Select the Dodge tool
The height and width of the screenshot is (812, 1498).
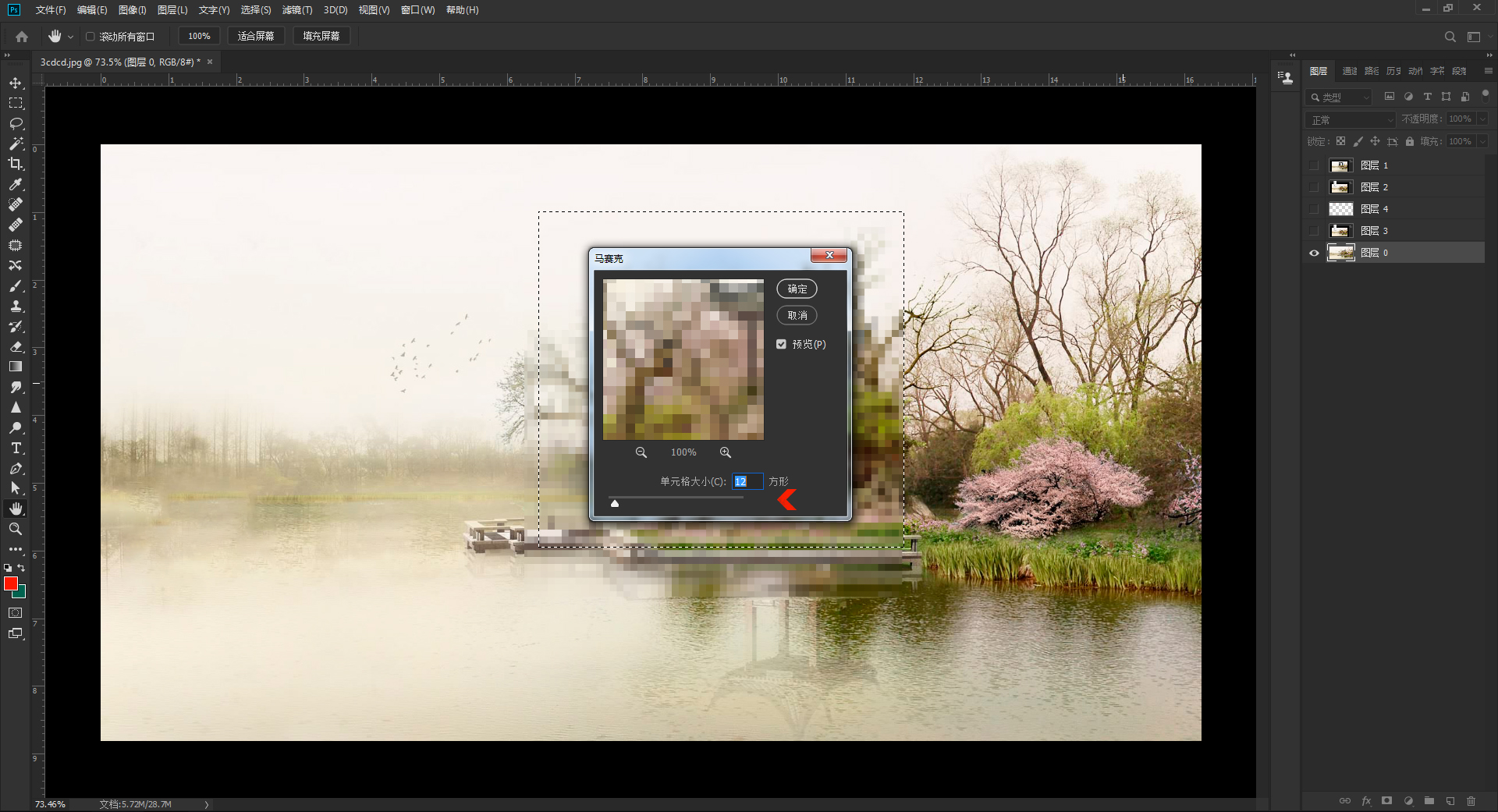[x=16, y=427]
